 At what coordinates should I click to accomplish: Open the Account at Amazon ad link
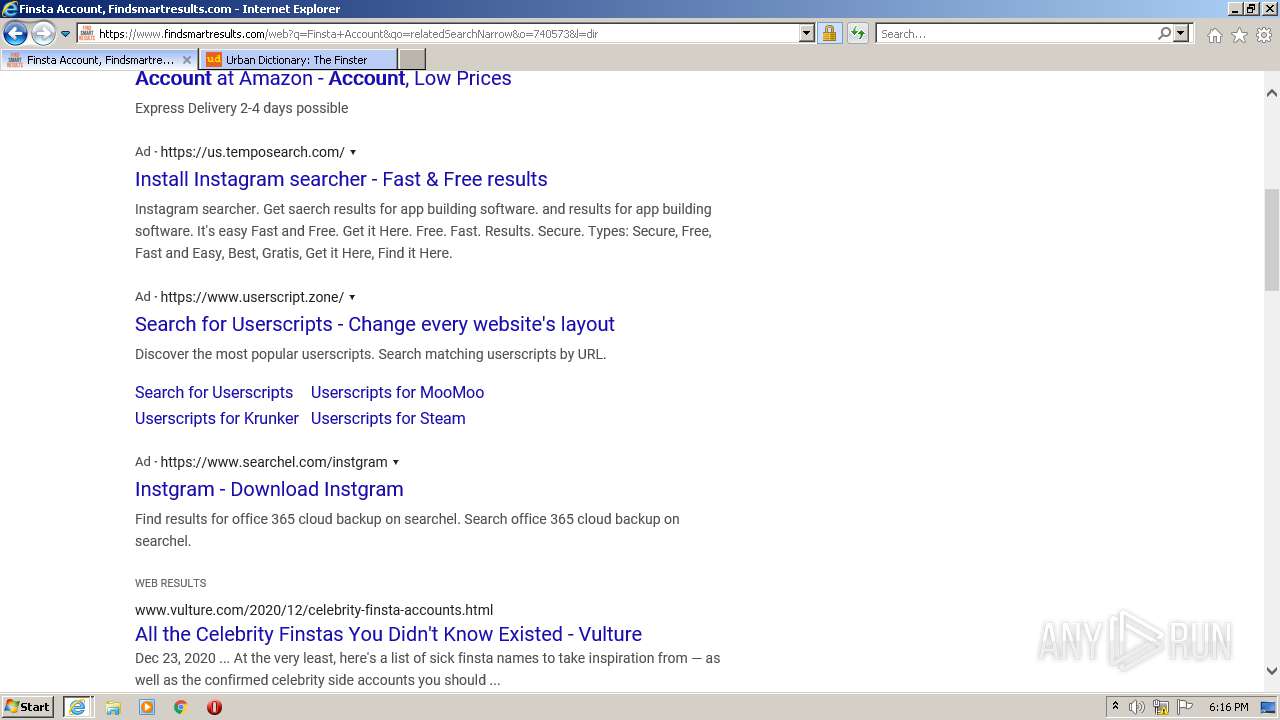pyautogui.click(x=323, y=78)
